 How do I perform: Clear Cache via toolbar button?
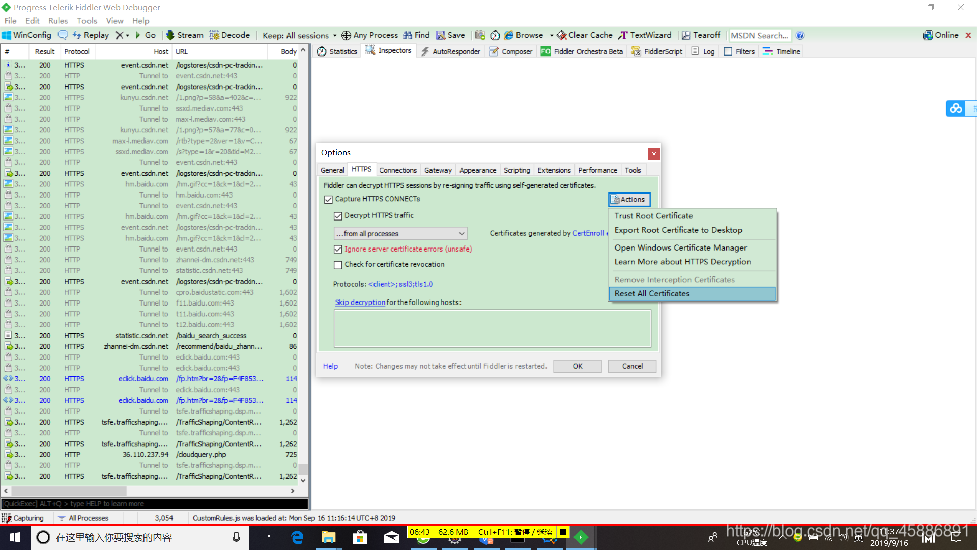tap(584, 36)
